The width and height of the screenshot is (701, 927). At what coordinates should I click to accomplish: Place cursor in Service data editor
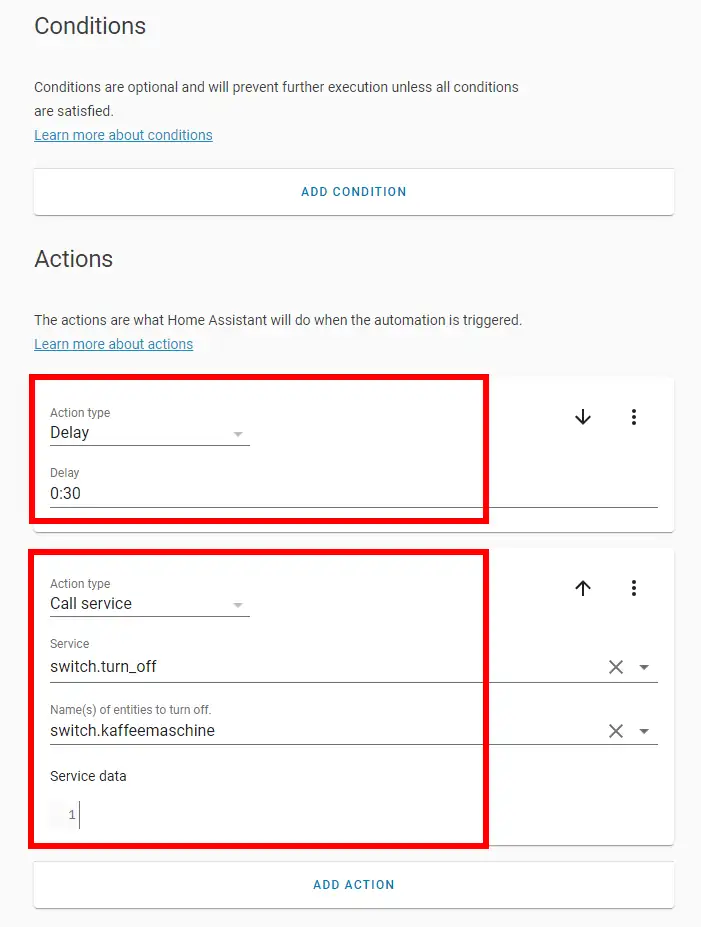[x=250, y=816]
